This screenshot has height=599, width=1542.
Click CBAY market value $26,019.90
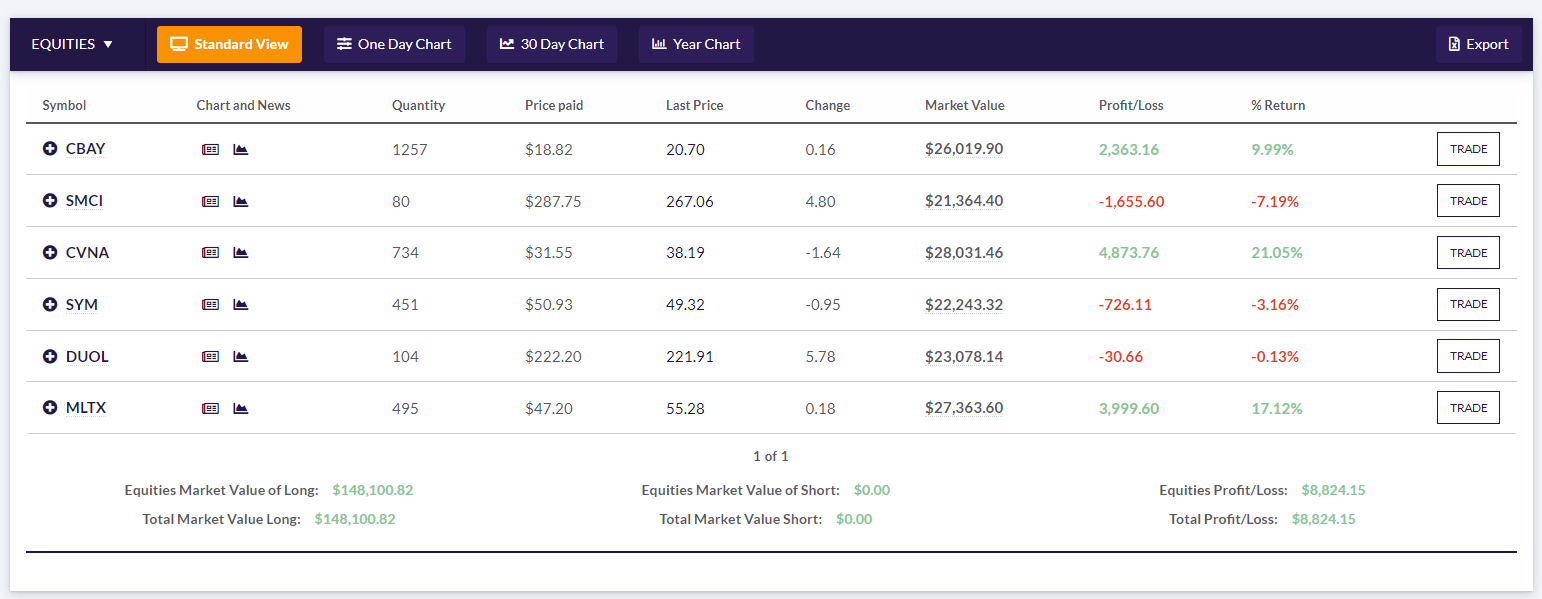click(x=964, y=149)
